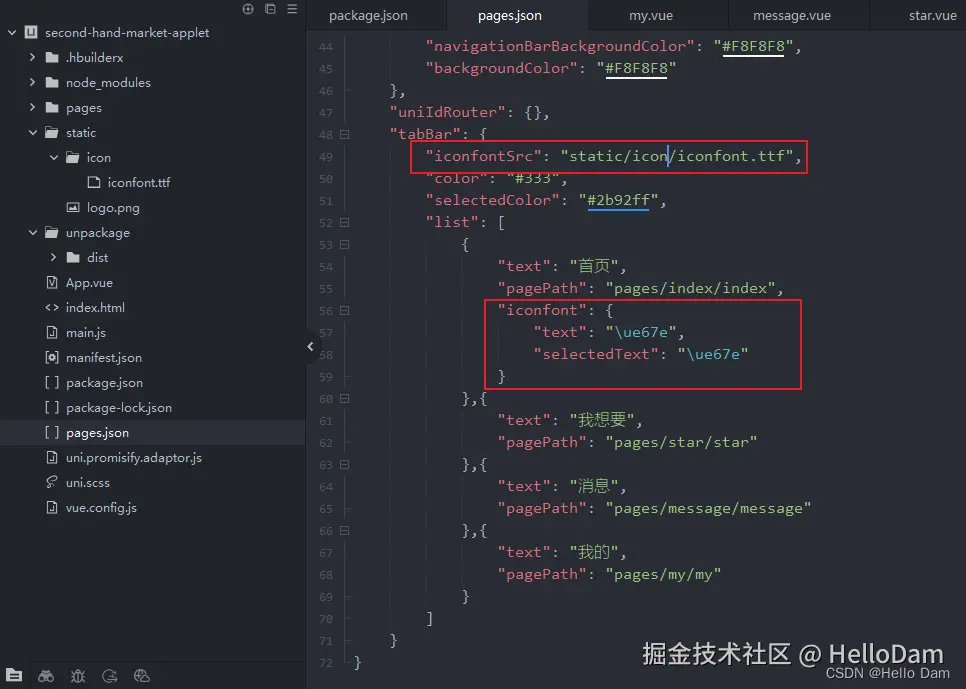Open the debug bug icon
Screen dimensions: 966x689
[78, 675]
